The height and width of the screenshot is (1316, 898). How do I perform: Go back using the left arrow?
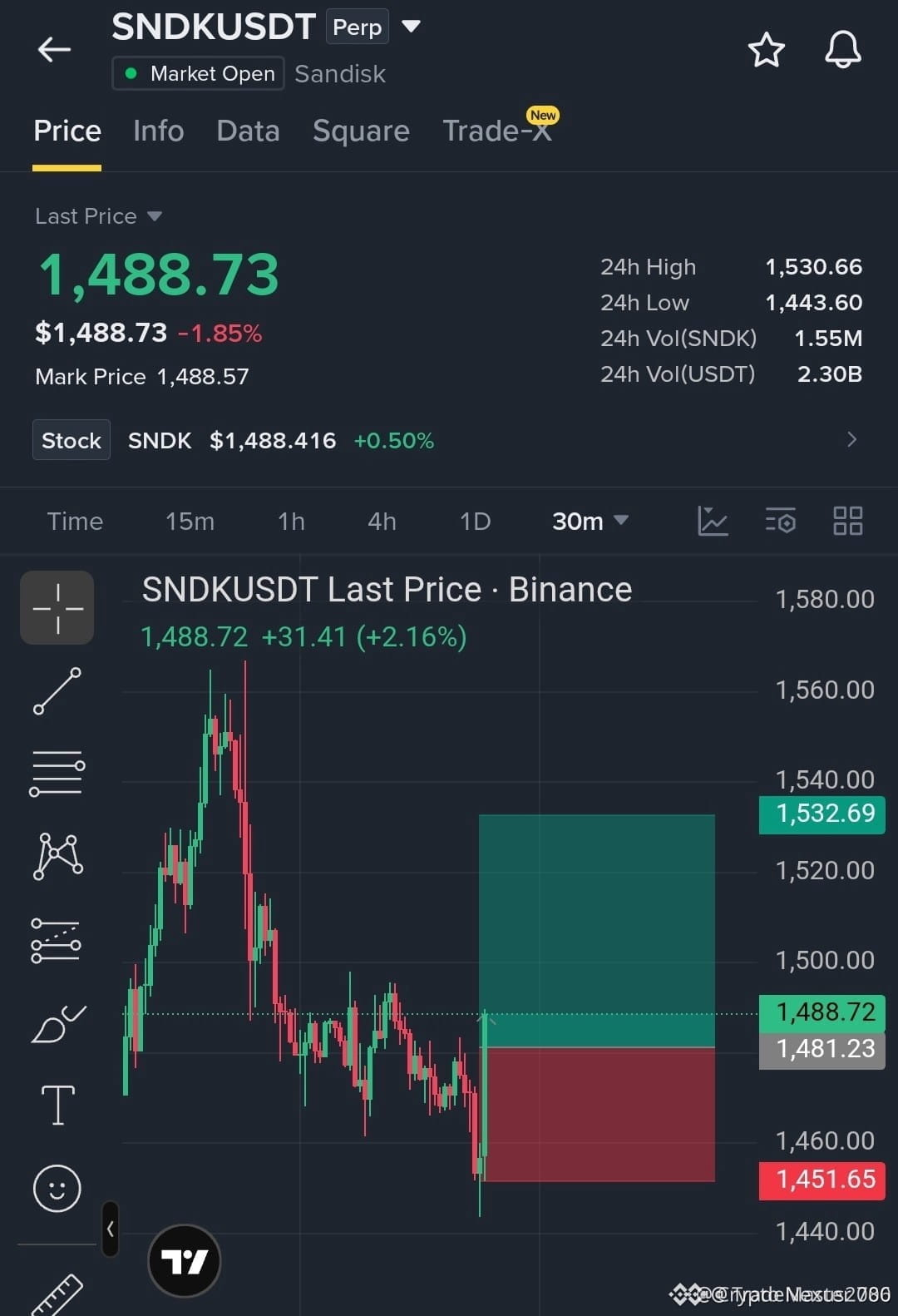click(x=55, y=50)
